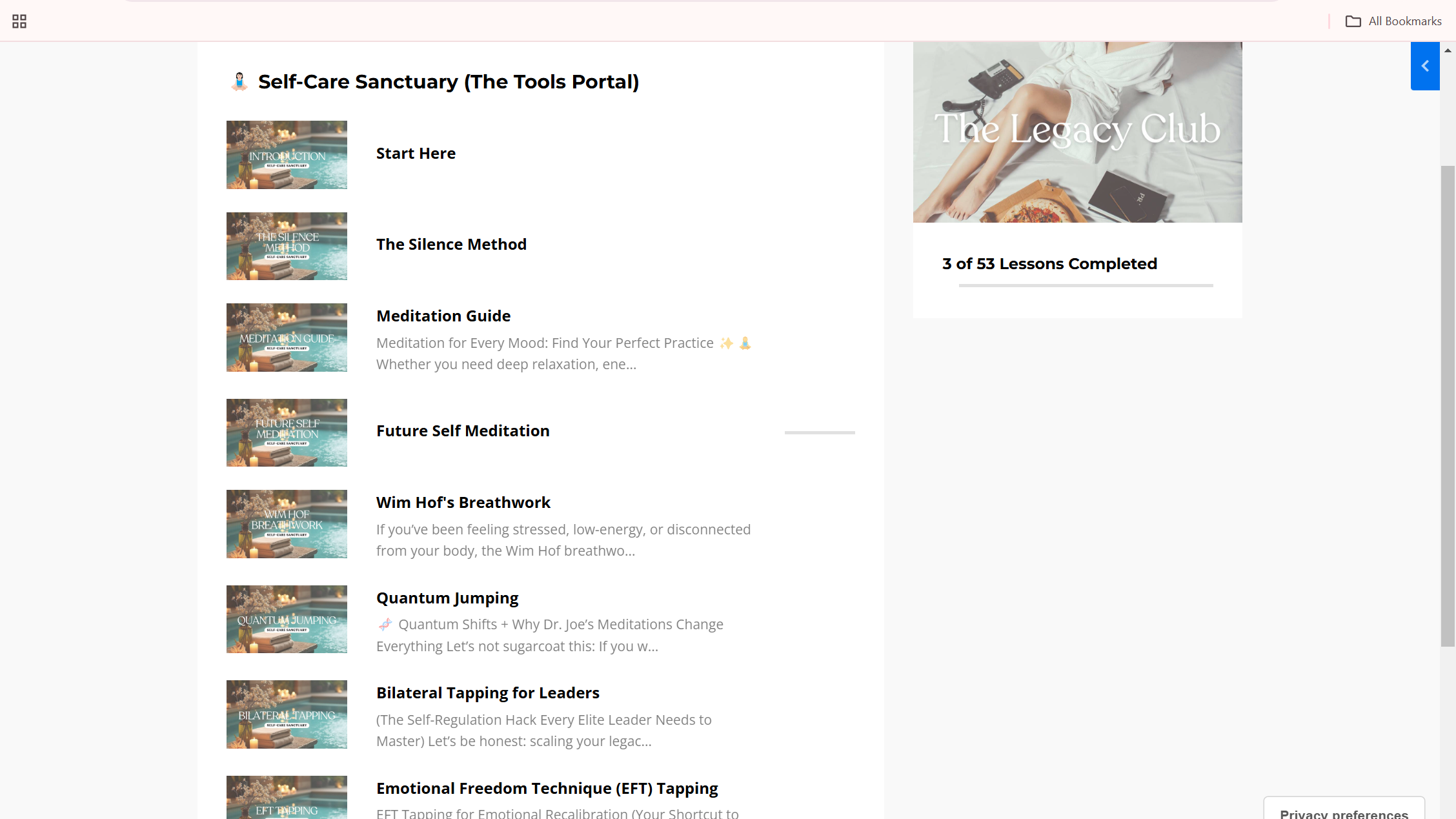The width and height of the screenshot is (1456, 819).
Task: Open the Quantum Jumping thumbnail
Action: point(287,619)
